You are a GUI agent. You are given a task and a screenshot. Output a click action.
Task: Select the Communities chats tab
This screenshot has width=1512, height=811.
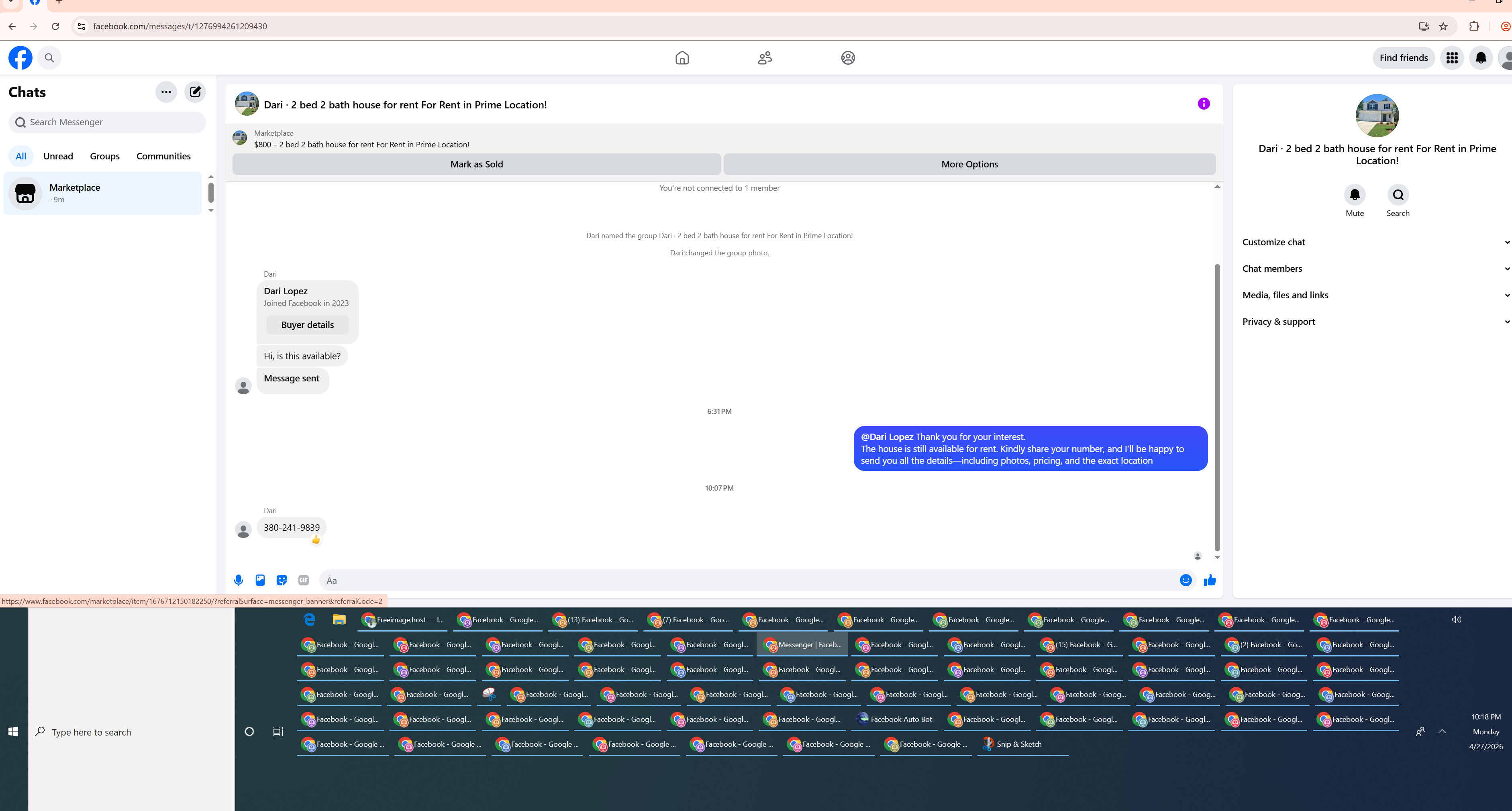[x=163, y=155]
